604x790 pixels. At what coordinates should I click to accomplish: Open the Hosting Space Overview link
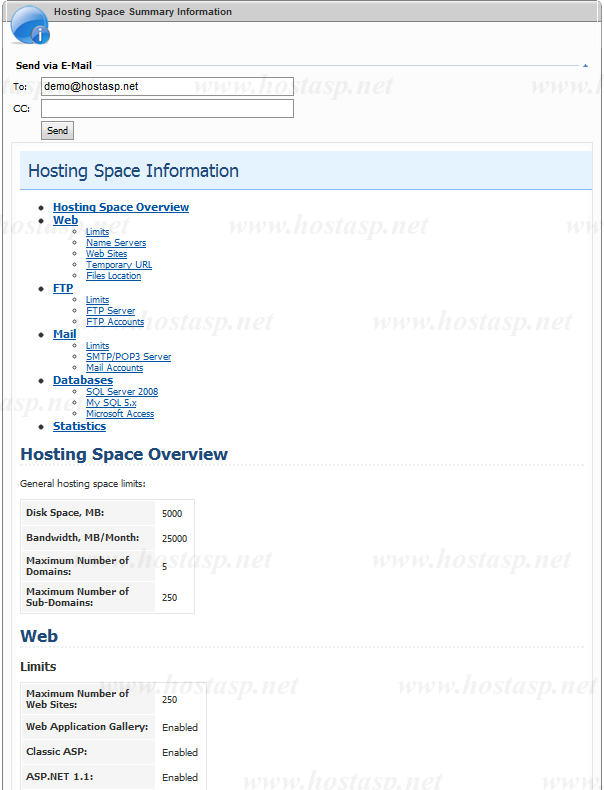click(121, 208)
